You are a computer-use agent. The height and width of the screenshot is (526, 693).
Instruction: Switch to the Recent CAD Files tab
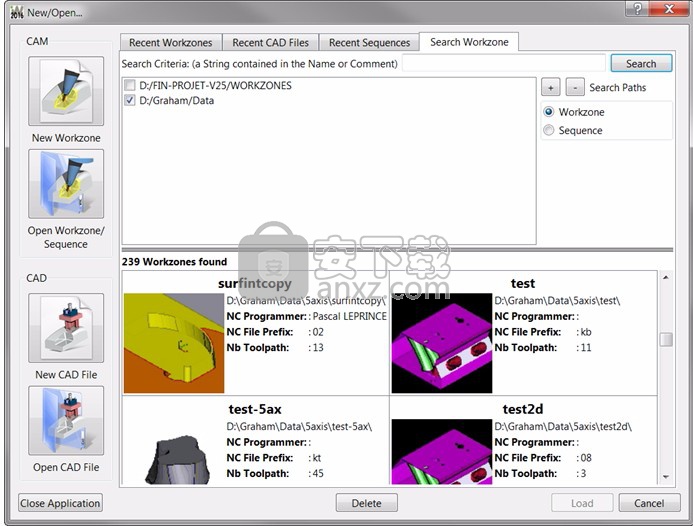(270, 42)
